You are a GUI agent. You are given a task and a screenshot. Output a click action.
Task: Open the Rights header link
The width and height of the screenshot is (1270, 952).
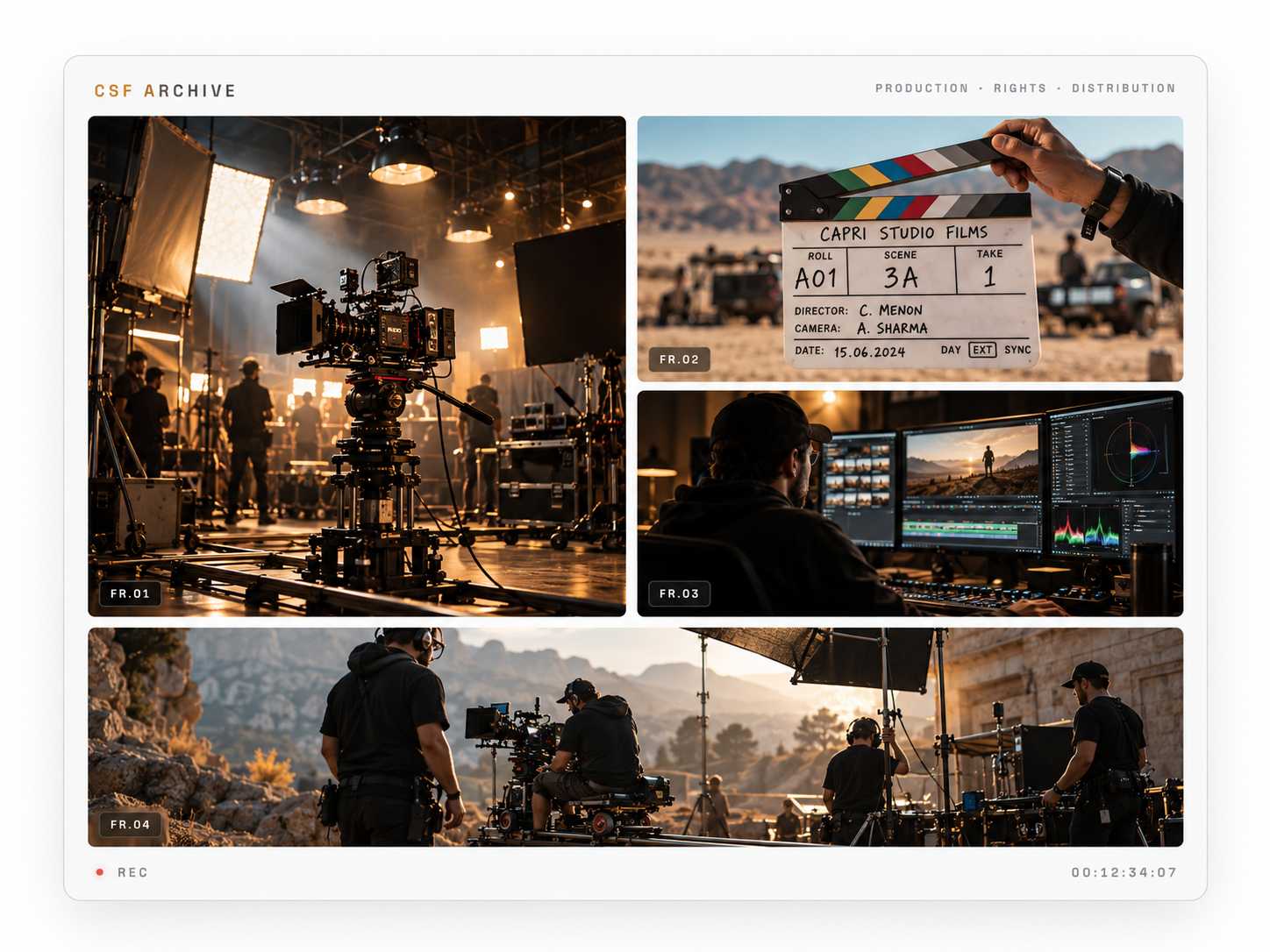point(1020,89)
